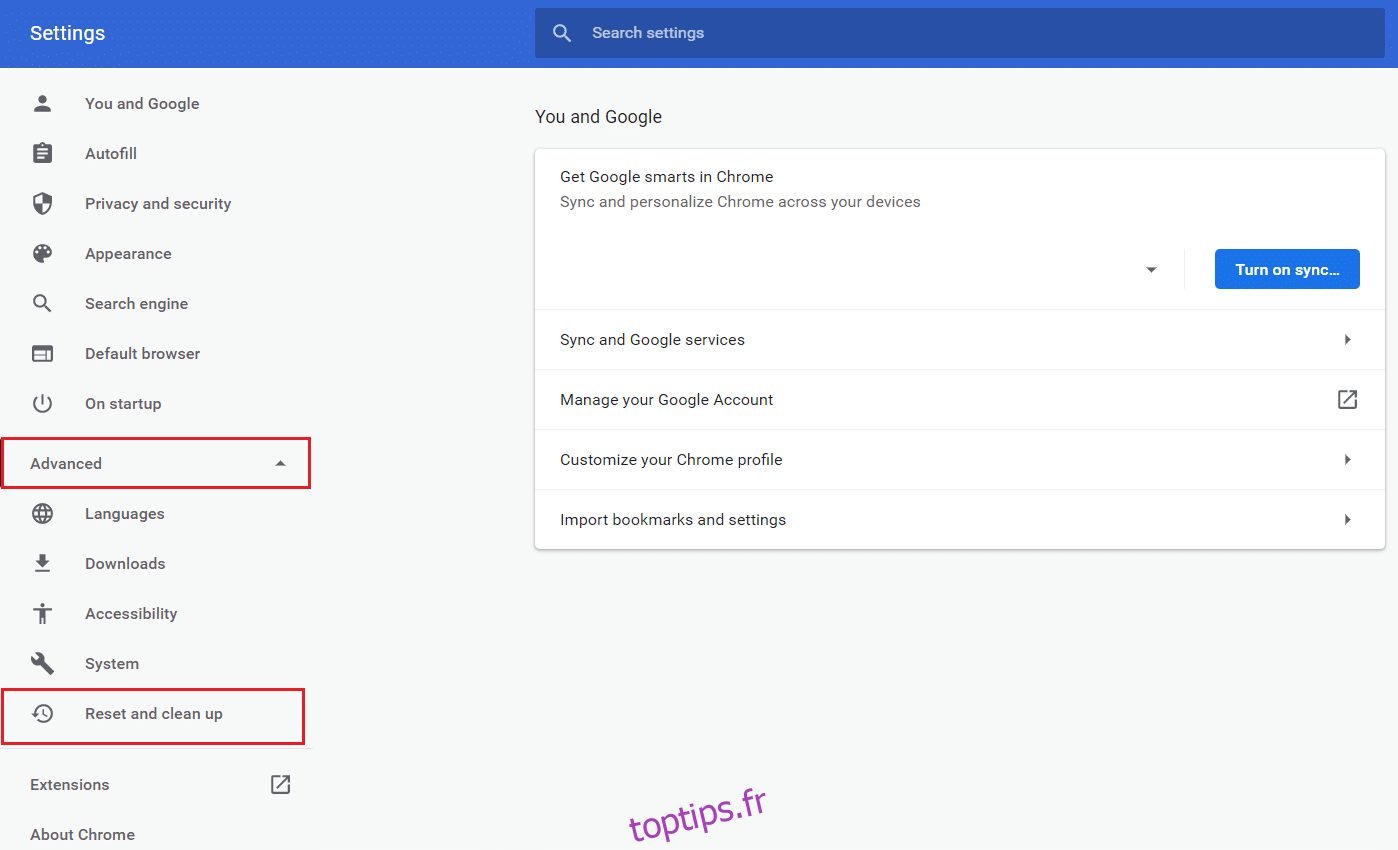
Task: Click the Advanced label in sidebar
Action: point(66,463)
